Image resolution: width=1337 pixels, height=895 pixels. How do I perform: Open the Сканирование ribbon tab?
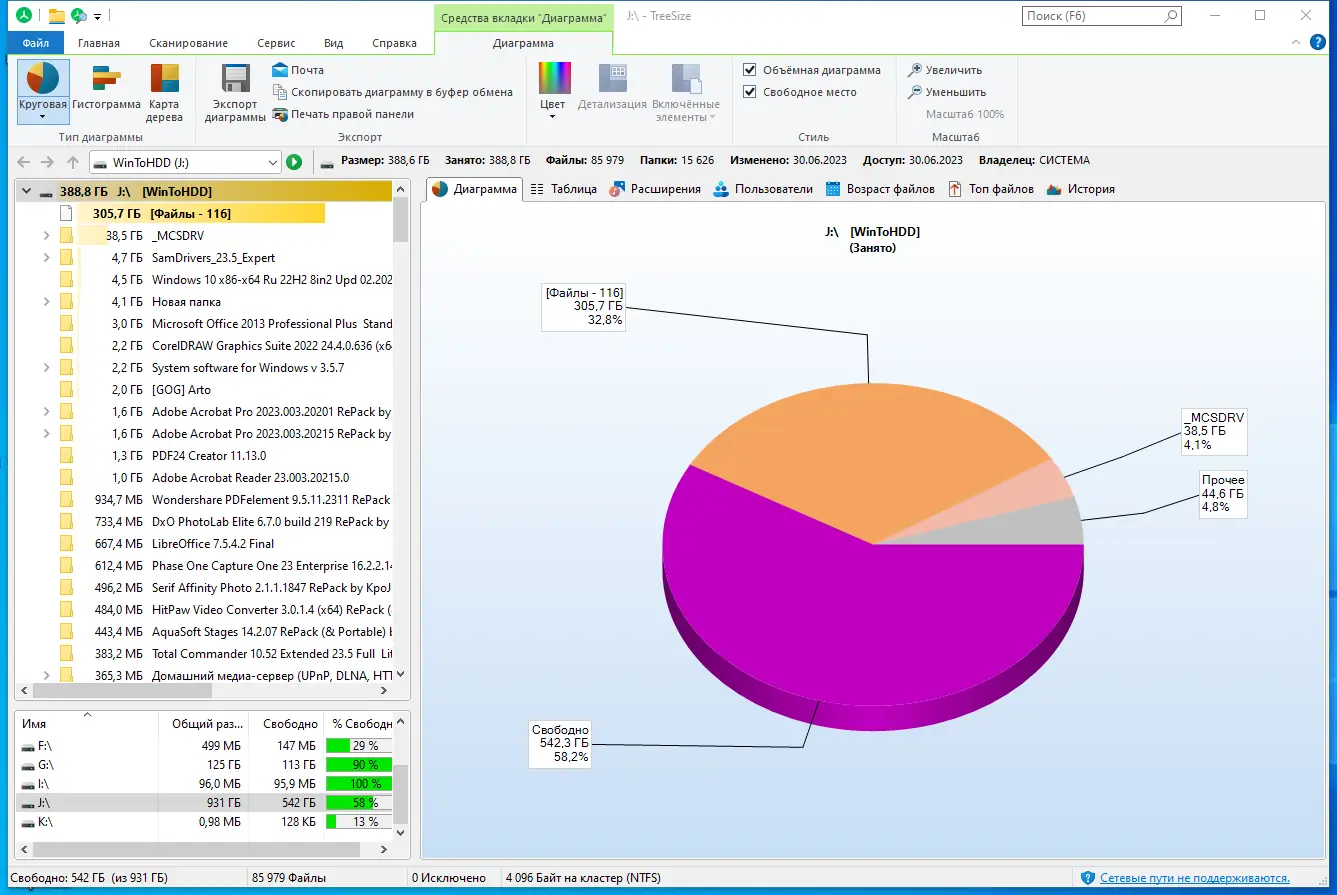pos(189,43)
